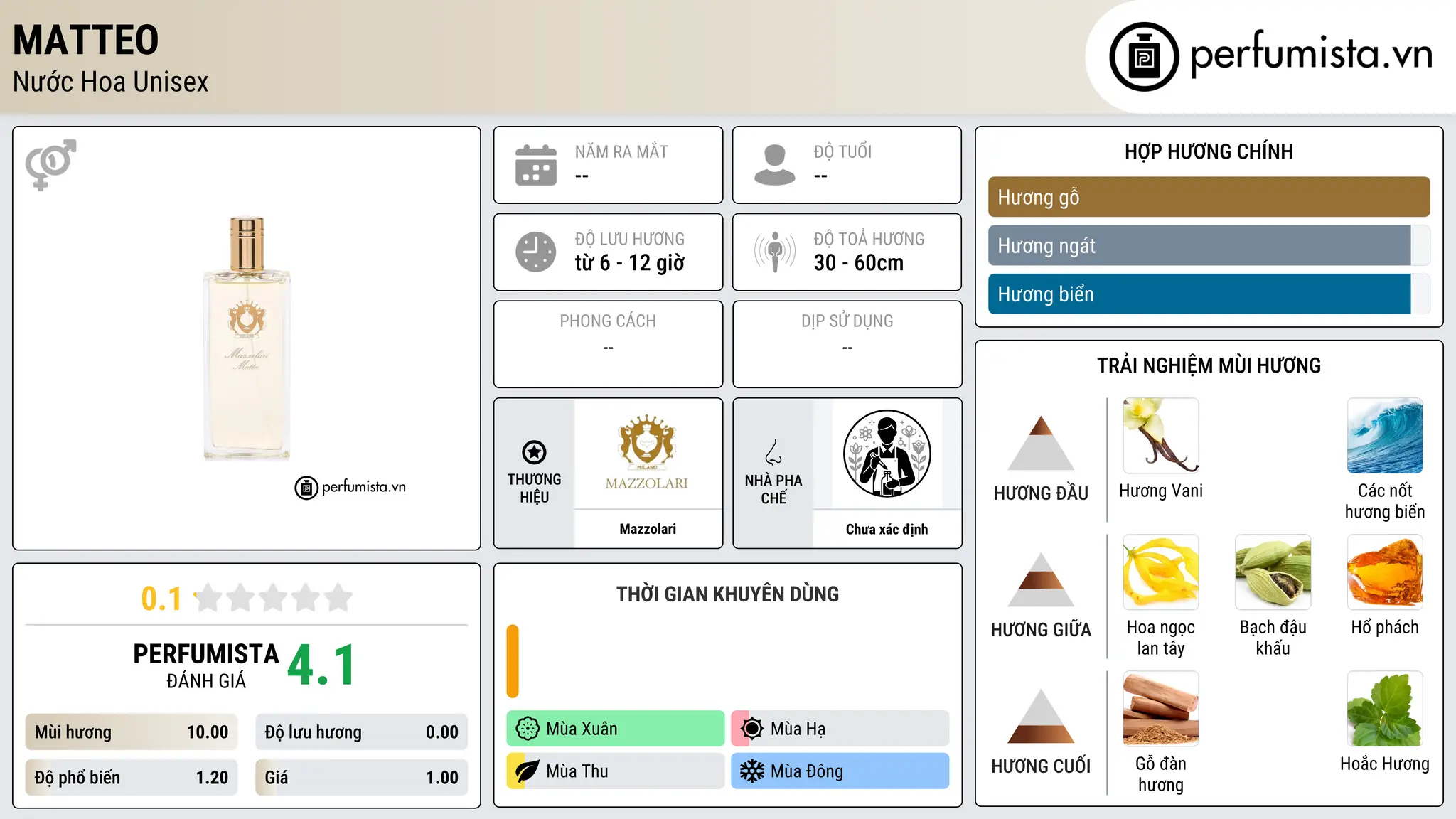Click the perfumista.vn site name text
Image resolution: width=1456 pixels, height=819 pixels.
point(1312,54)
